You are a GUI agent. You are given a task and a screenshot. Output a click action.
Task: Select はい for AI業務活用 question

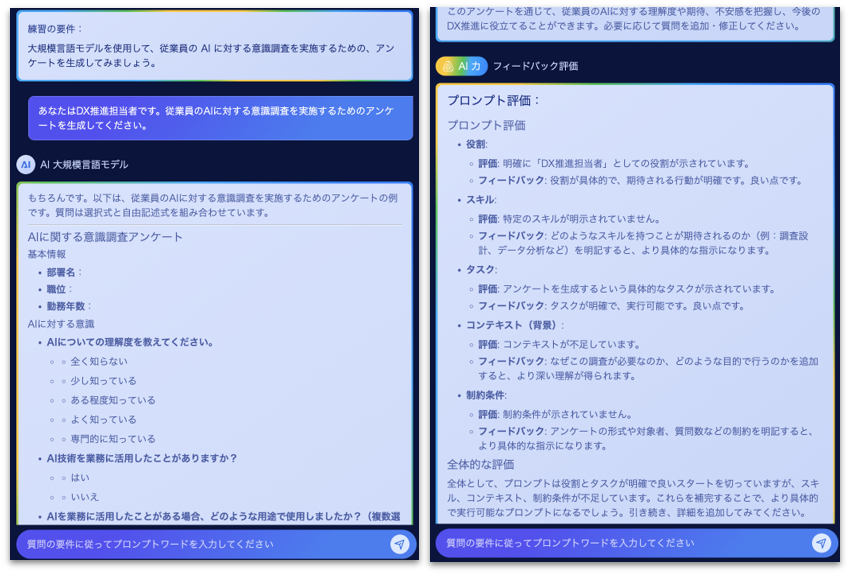click(79, 477)
